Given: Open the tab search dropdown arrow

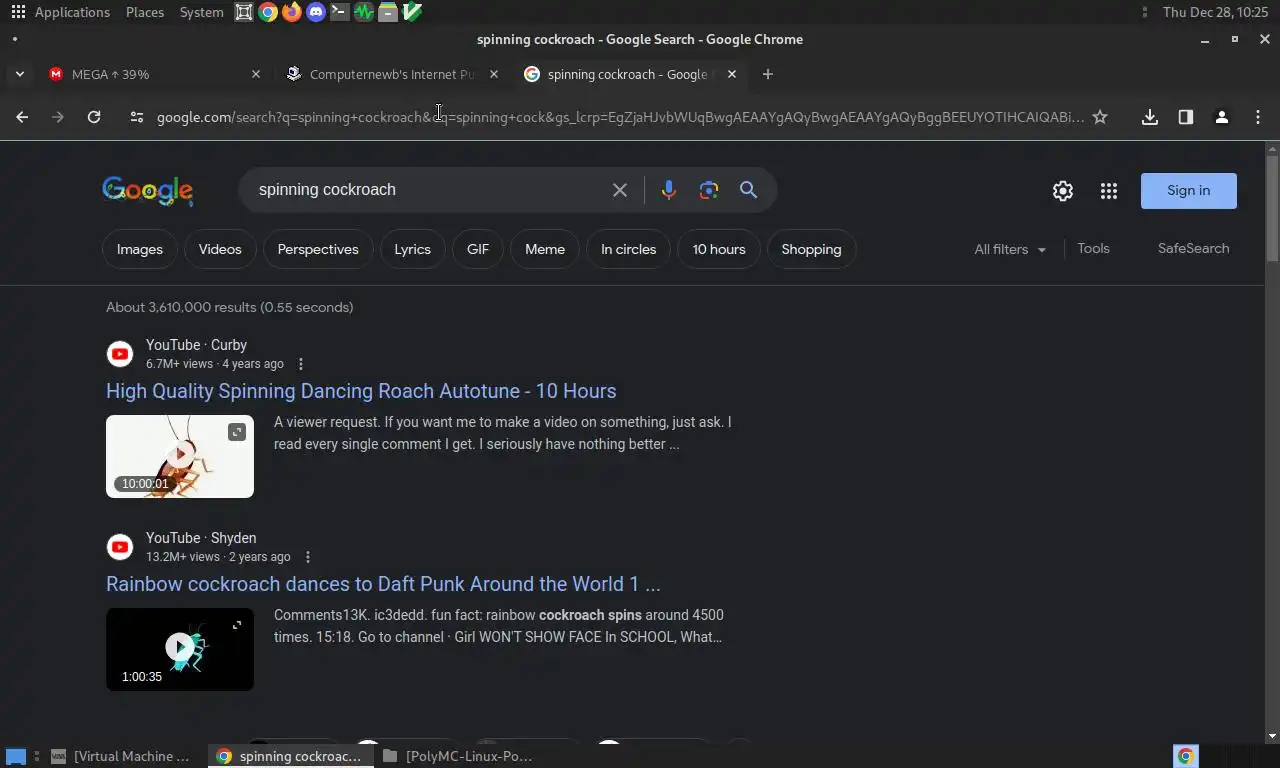Looking at the screenshot, I should 19,74.
